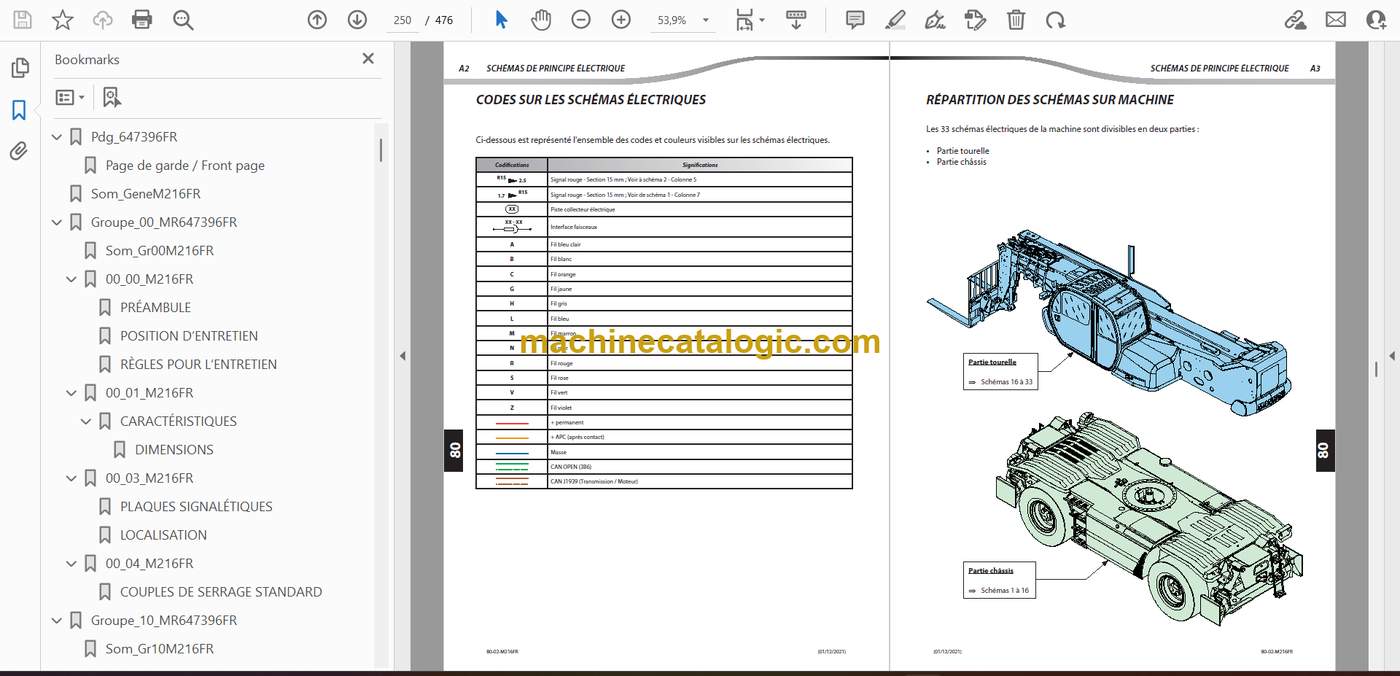Collapse the CARACTÉRISTIQUES bookmark node

86,421
